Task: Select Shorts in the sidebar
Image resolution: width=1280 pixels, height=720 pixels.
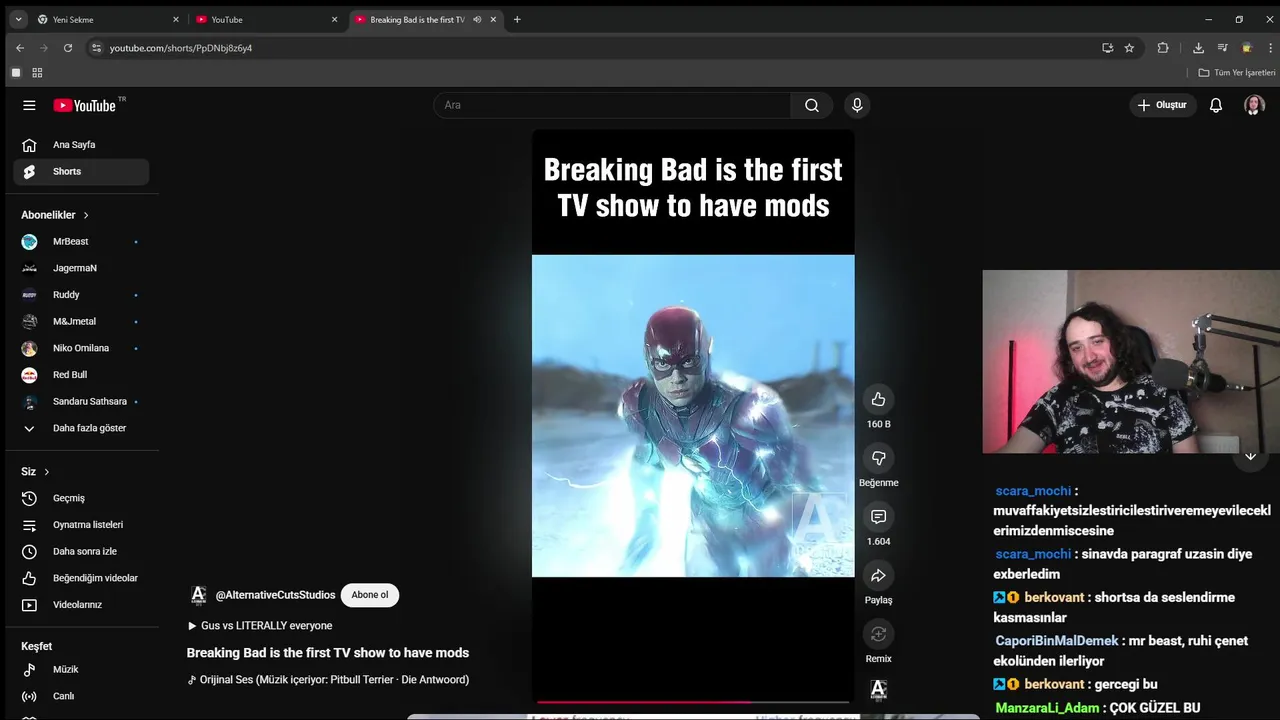Action: coord(81,172)
